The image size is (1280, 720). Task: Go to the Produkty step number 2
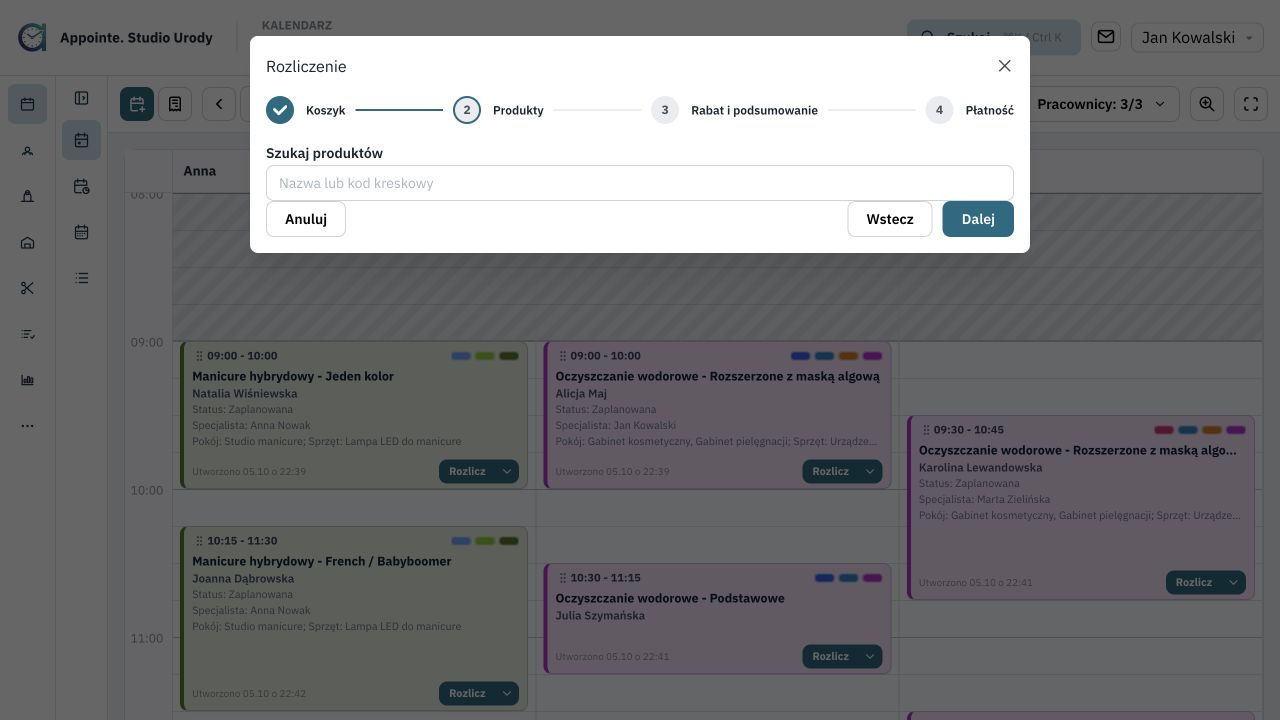(498, 110)
